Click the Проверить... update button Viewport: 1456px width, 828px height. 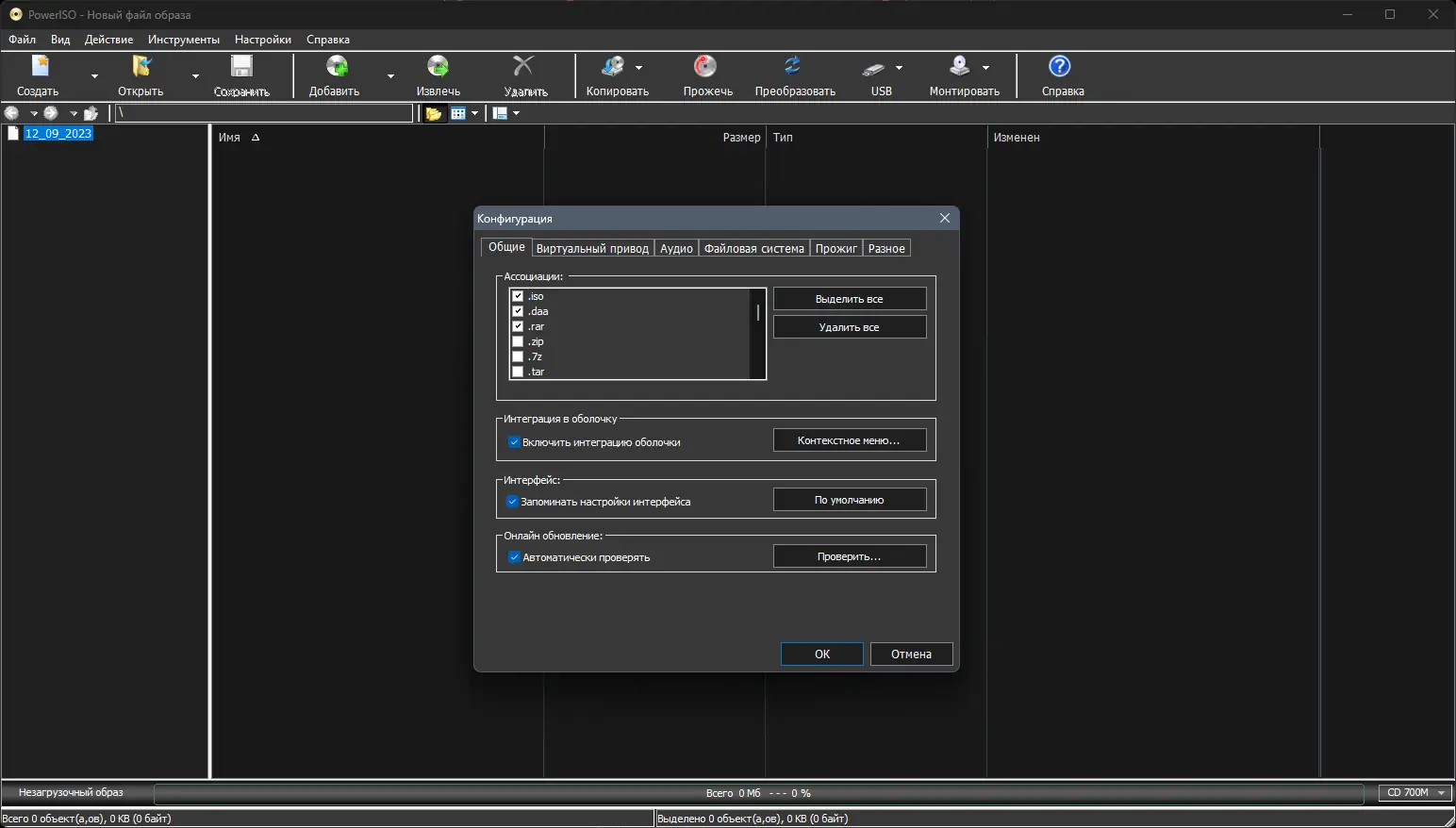click(850, 556)
